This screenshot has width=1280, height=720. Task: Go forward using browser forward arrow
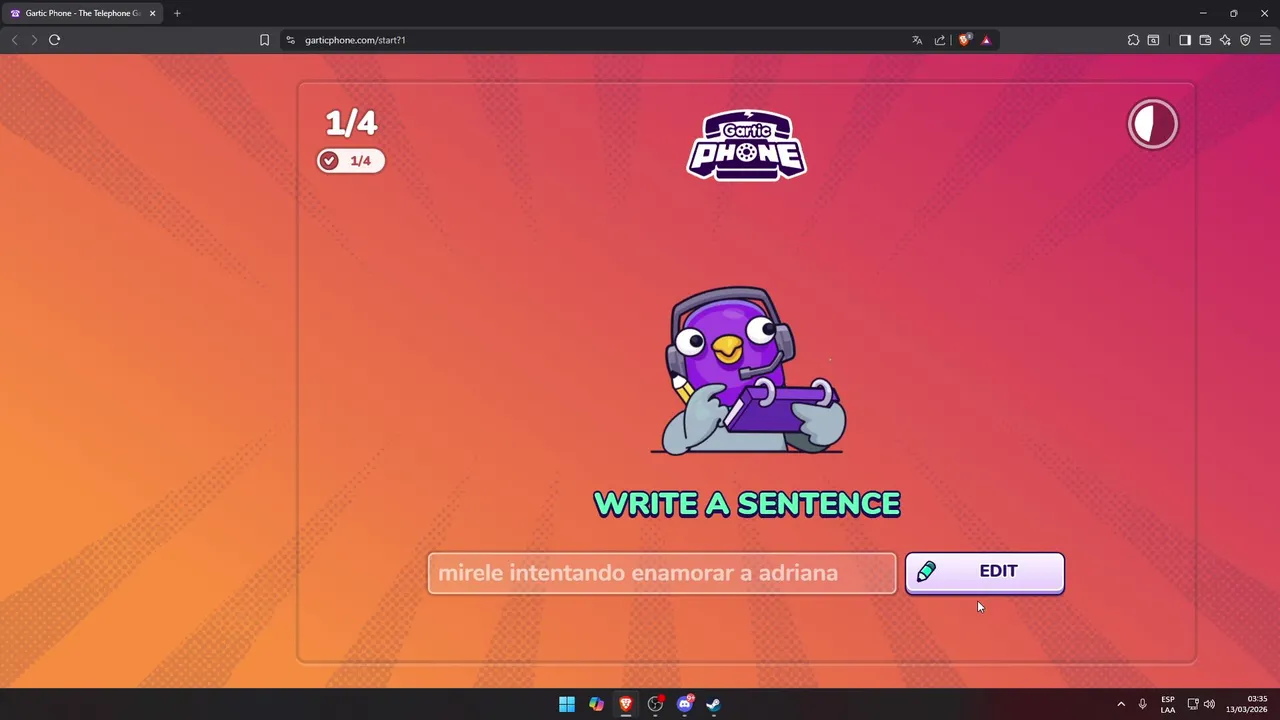34,40
